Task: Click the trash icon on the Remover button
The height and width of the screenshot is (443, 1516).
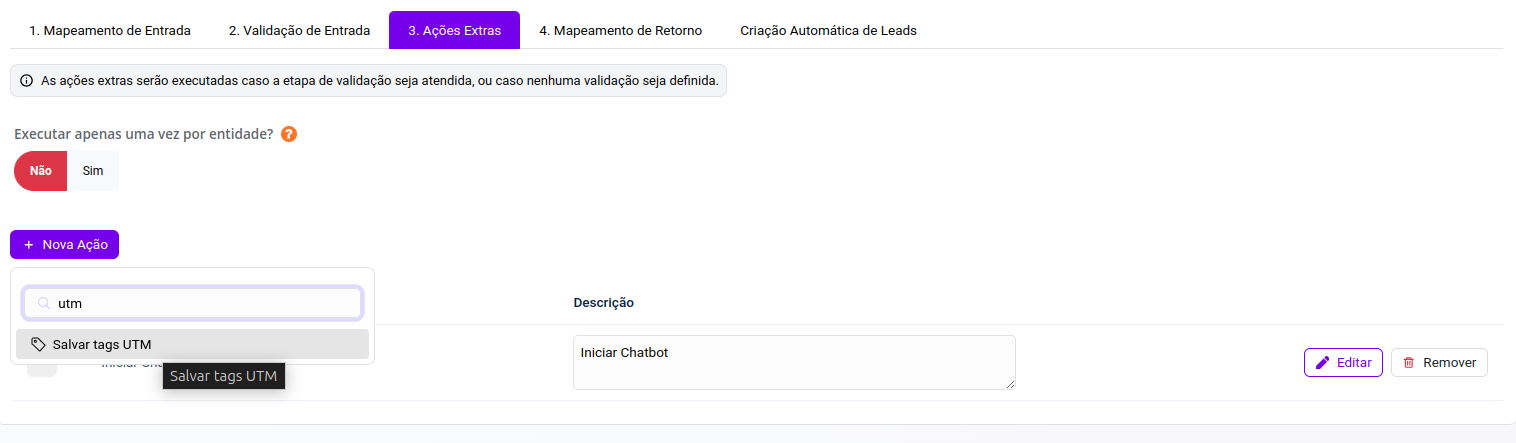Action: click(x=1409, y=363)
